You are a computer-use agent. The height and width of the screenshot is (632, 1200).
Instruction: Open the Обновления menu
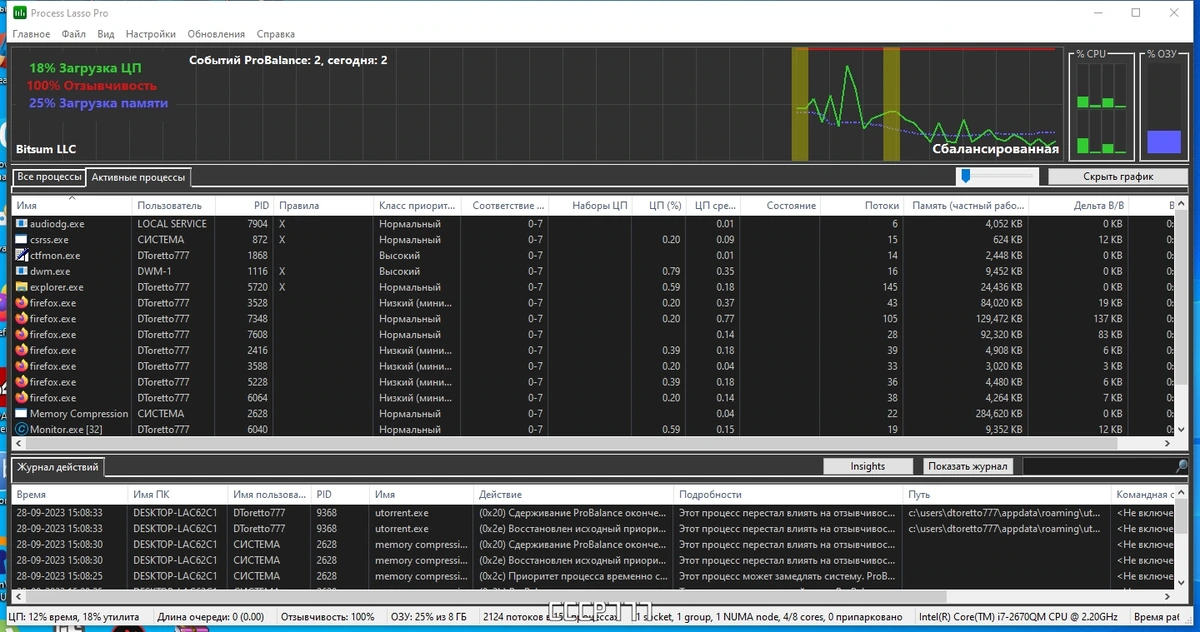click(x=215, y=34)
